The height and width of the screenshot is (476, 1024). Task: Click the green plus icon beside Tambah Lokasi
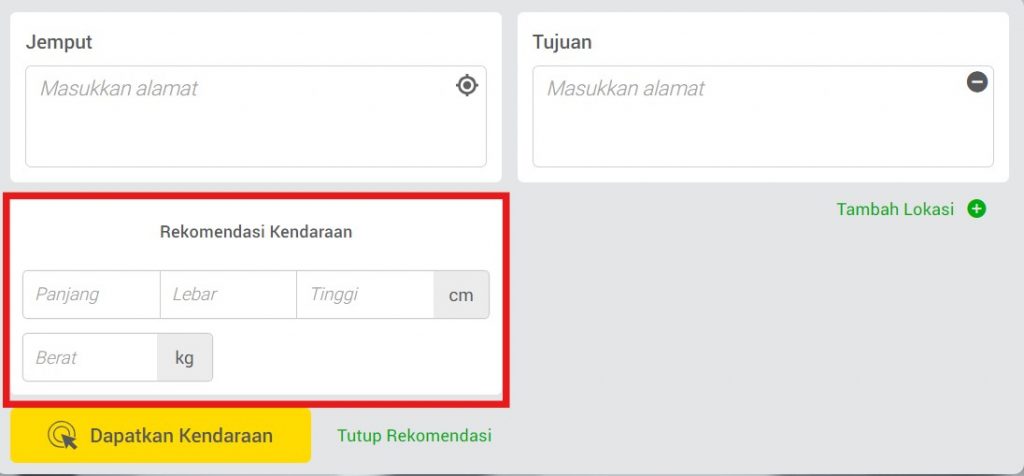976,209
